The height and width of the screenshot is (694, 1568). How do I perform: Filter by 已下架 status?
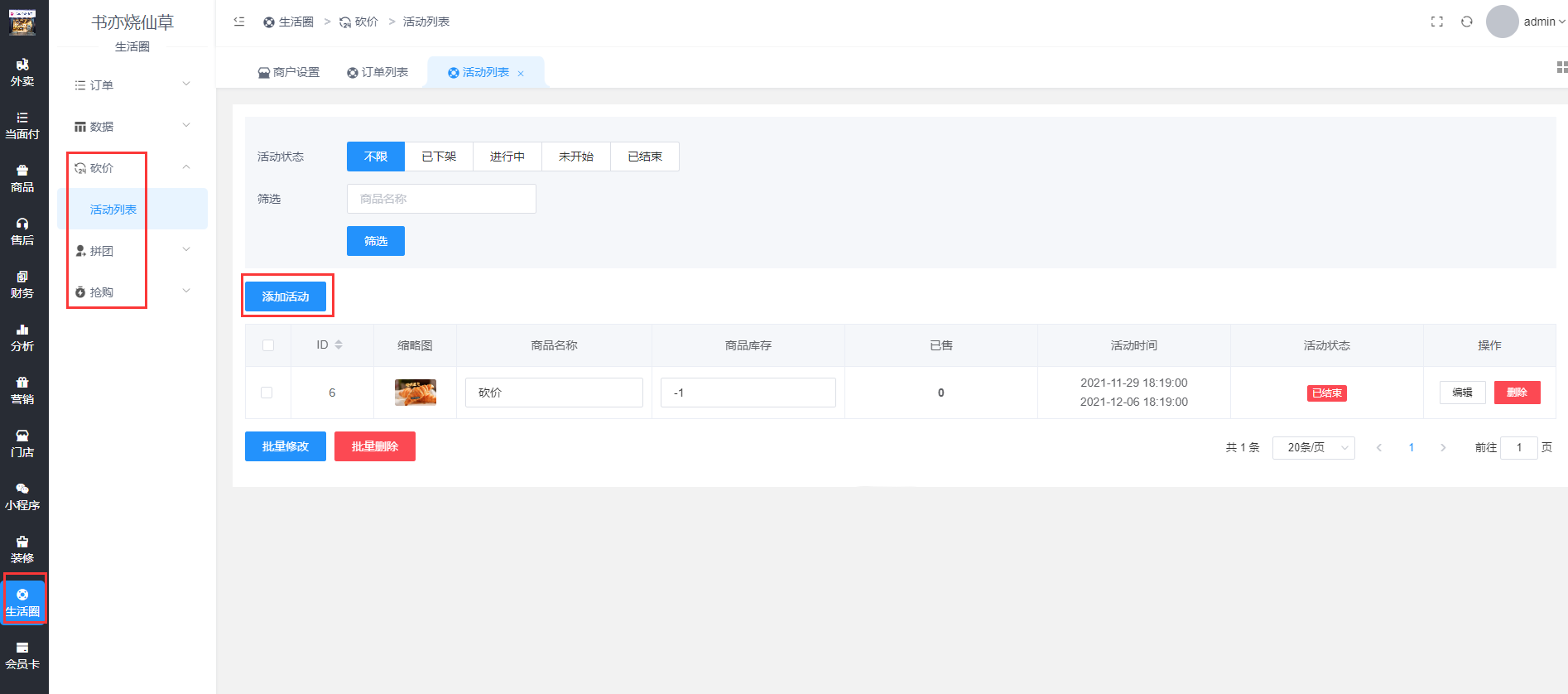coord(439,157)
